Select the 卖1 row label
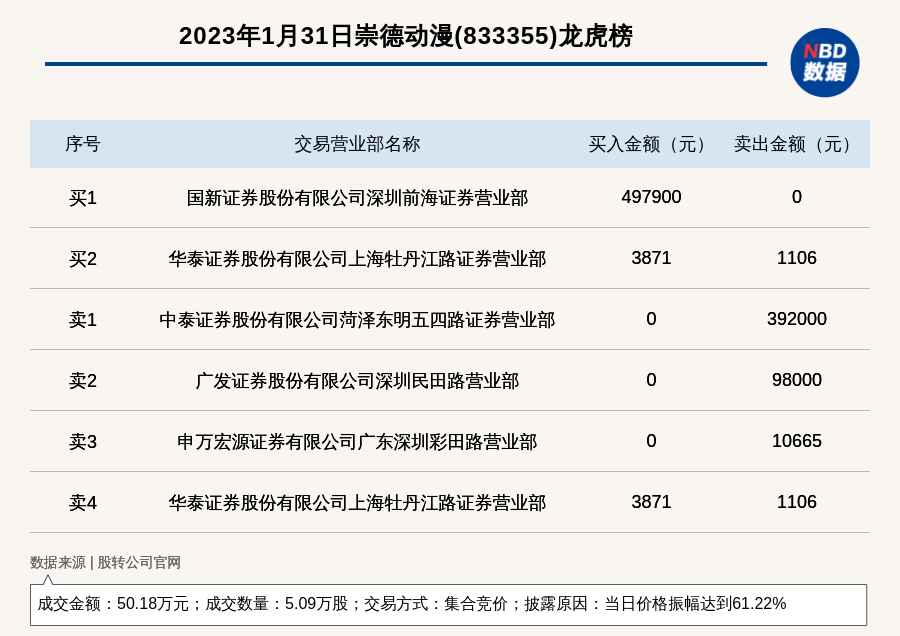This screenshot has width=900, height=636. 83,320
